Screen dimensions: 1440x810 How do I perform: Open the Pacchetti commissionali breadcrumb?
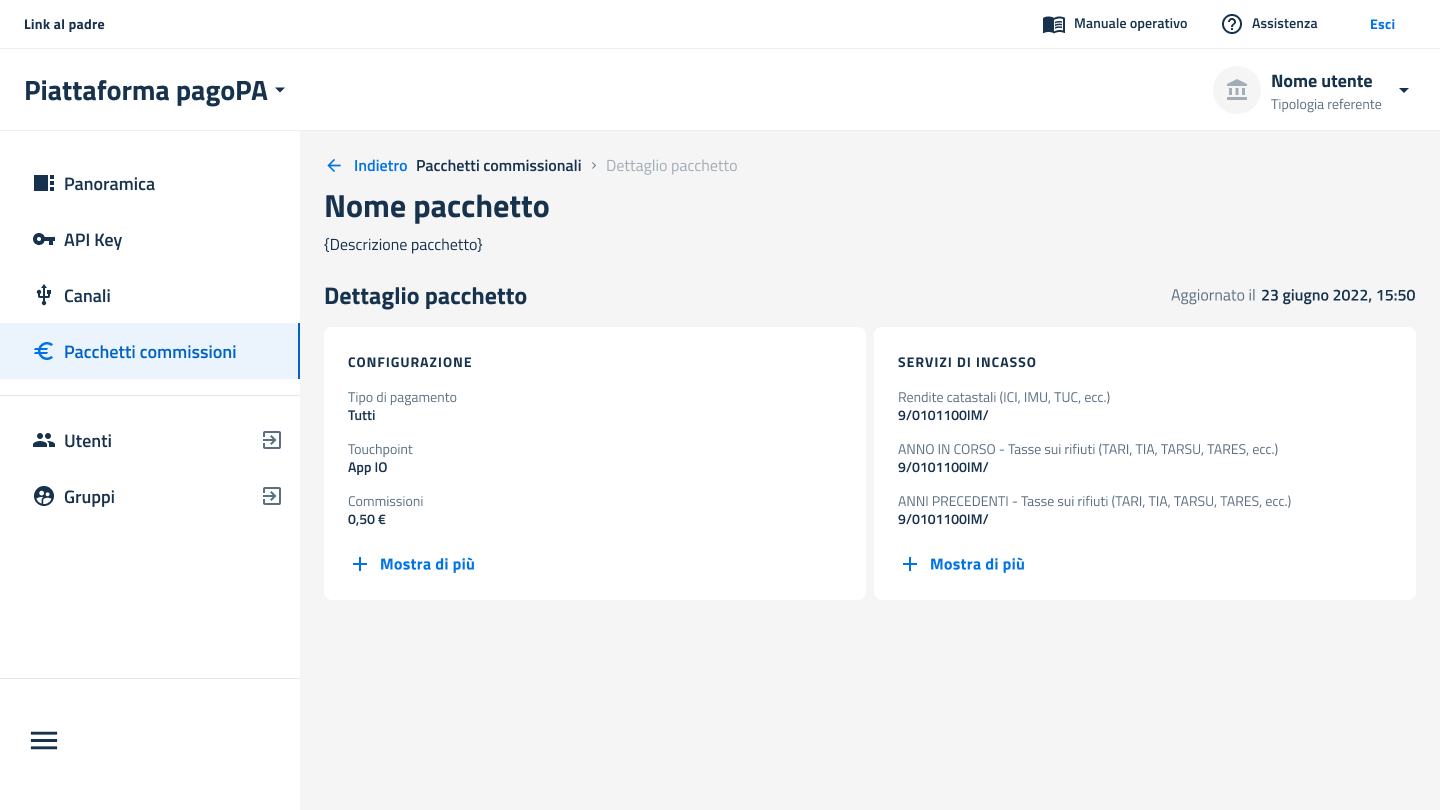pos(498,166)
